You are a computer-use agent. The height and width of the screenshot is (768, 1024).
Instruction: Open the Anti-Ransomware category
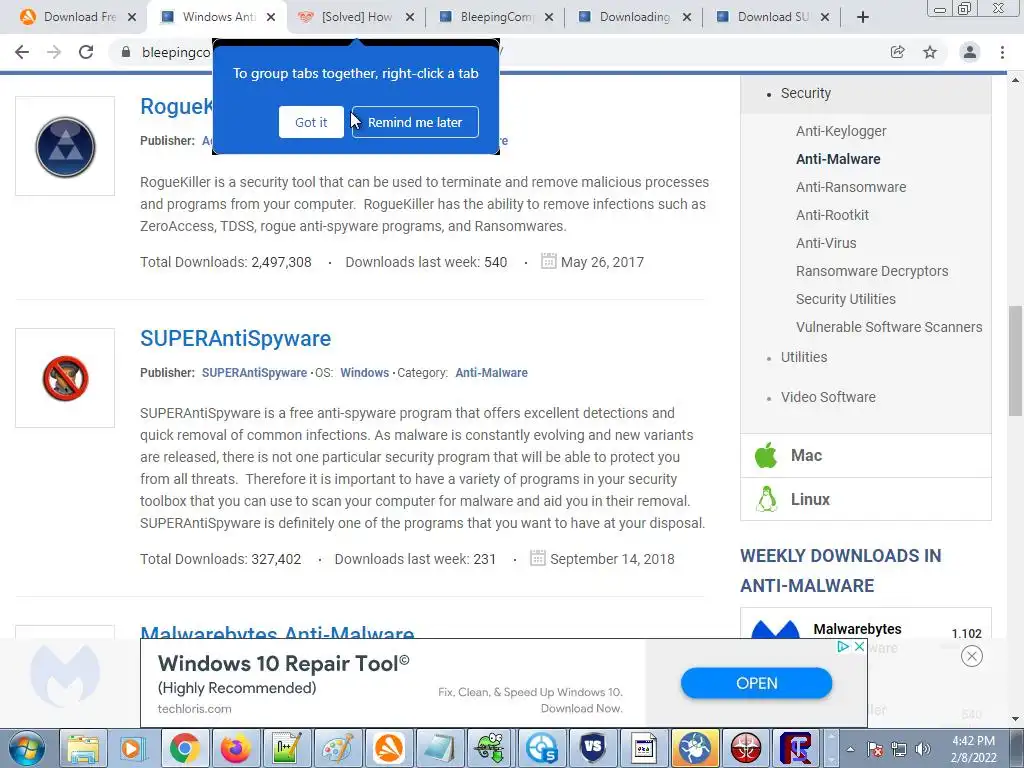click(x=851, y=187)
